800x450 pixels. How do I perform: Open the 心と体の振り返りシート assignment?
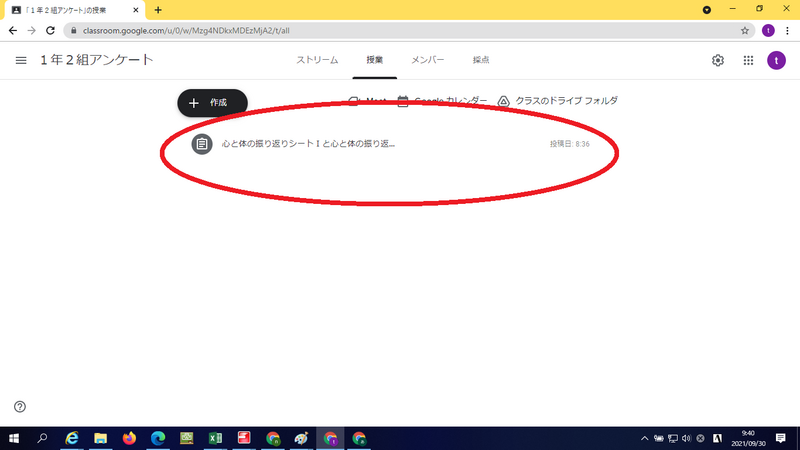[x=309, y=144]
